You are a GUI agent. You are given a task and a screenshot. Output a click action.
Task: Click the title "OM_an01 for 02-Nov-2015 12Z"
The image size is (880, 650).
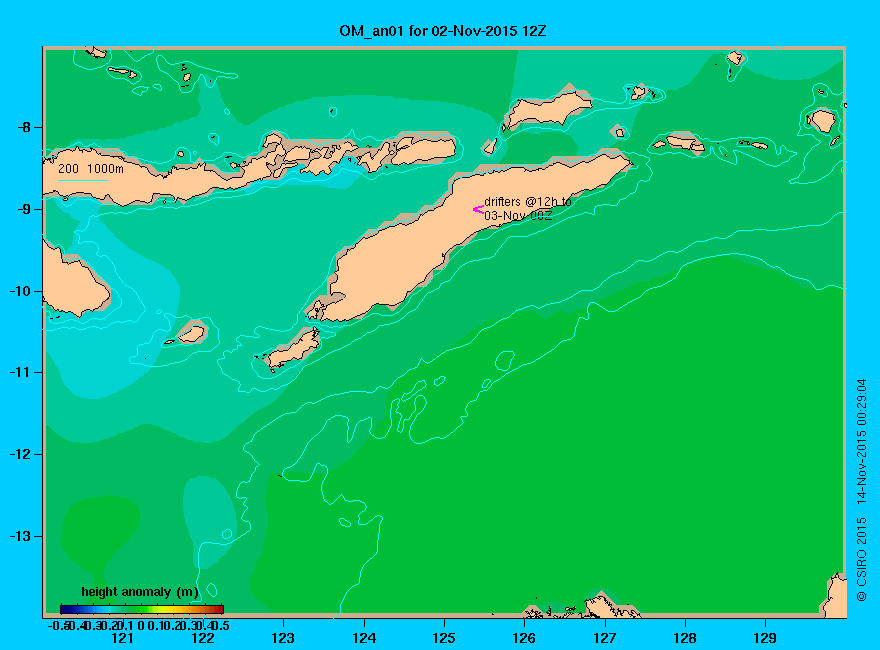coord(442,31)
